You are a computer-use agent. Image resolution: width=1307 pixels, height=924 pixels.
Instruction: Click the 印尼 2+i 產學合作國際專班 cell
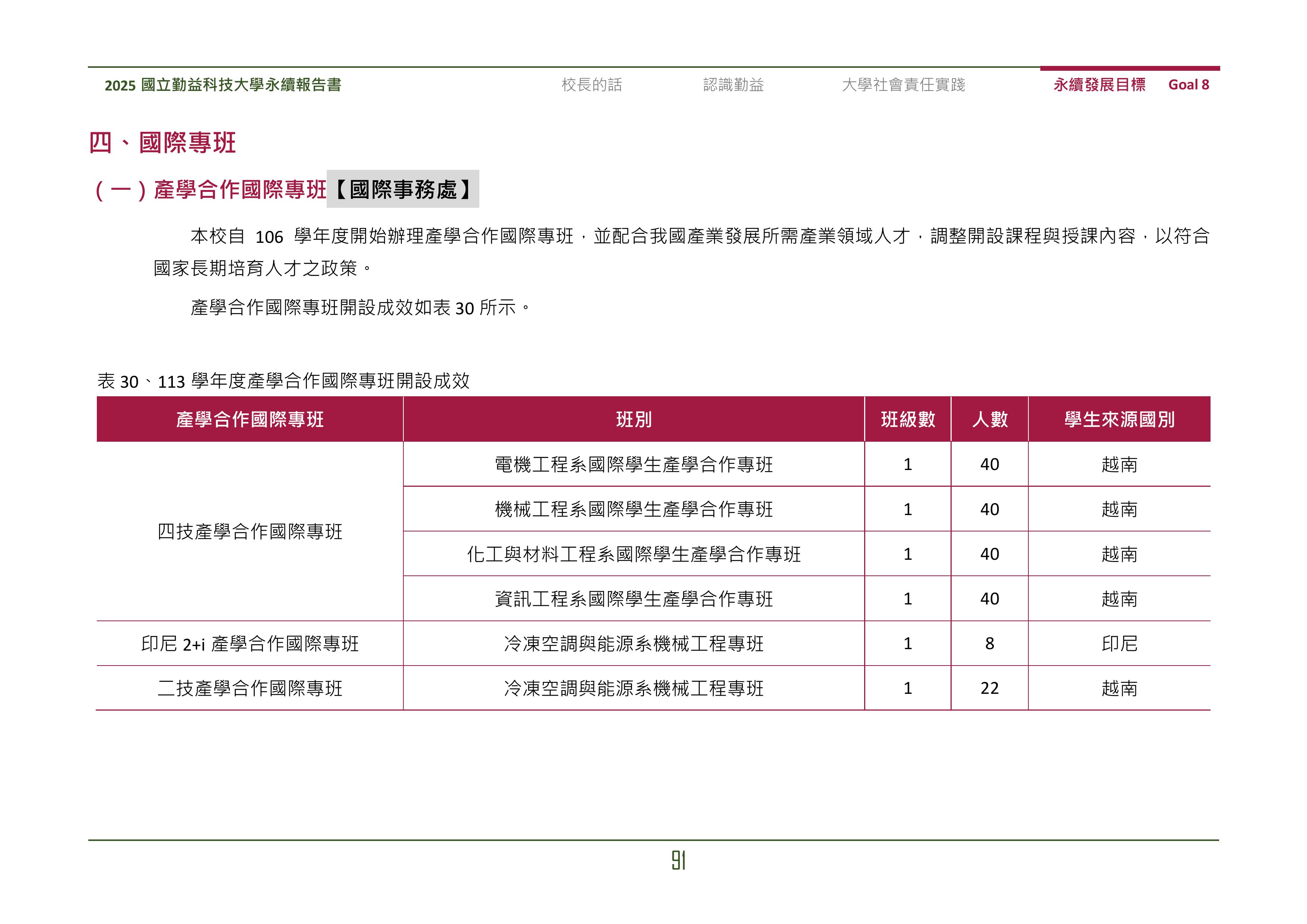point(249,644)
